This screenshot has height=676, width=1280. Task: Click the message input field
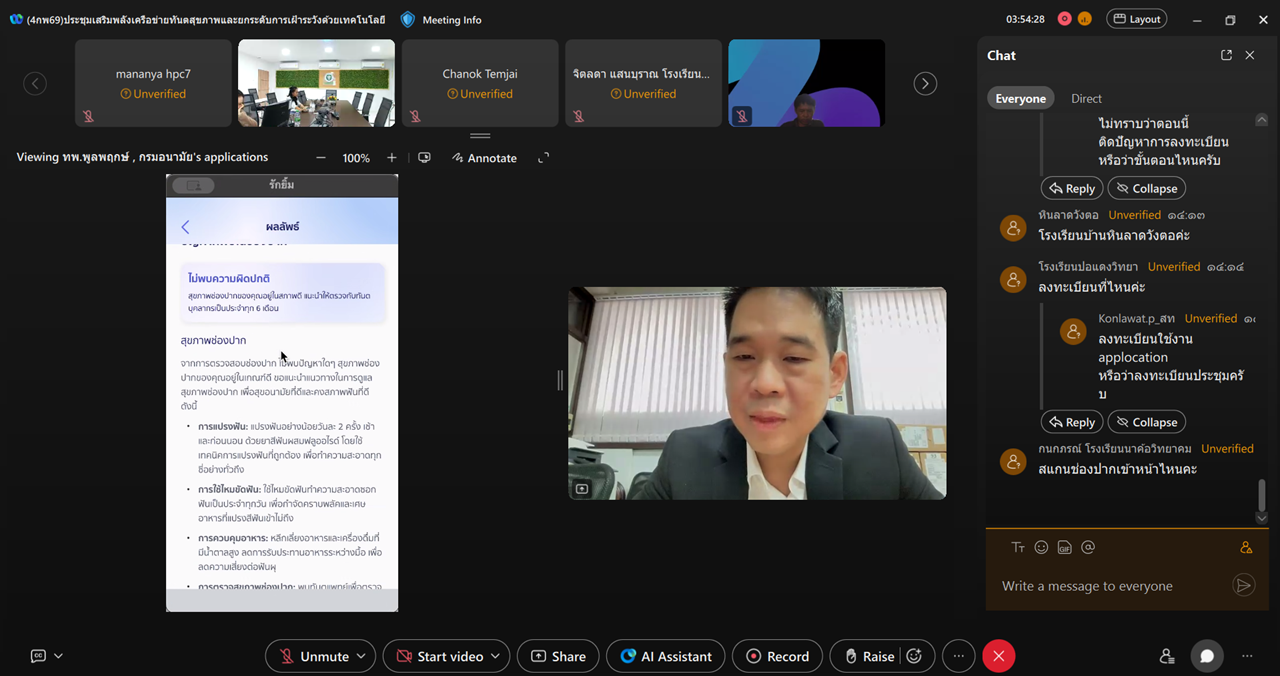click(x=1110, y=586)
